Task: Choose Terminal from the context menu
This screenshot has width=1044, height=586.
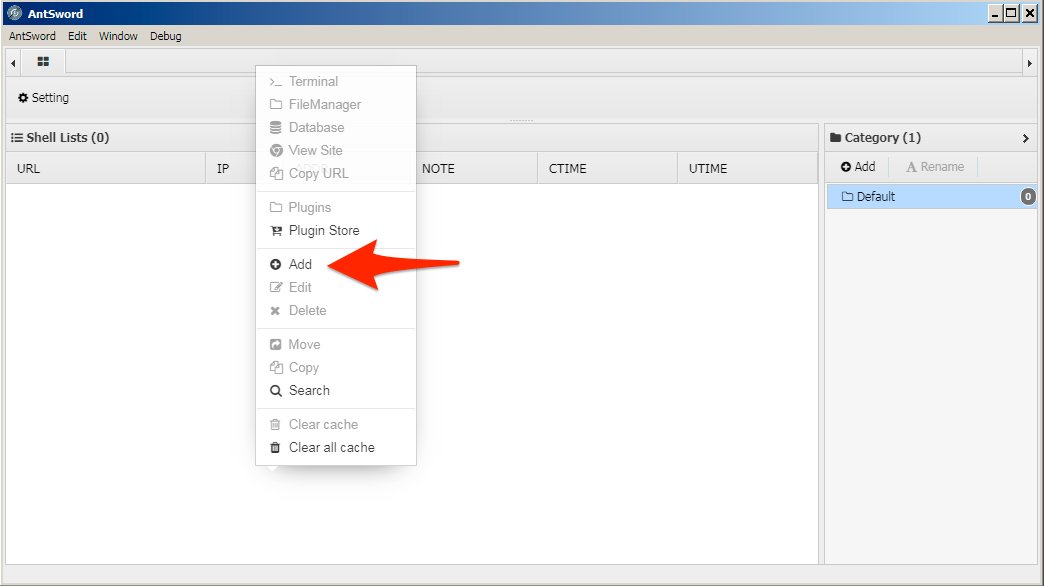Action: (x=336, y=81)
